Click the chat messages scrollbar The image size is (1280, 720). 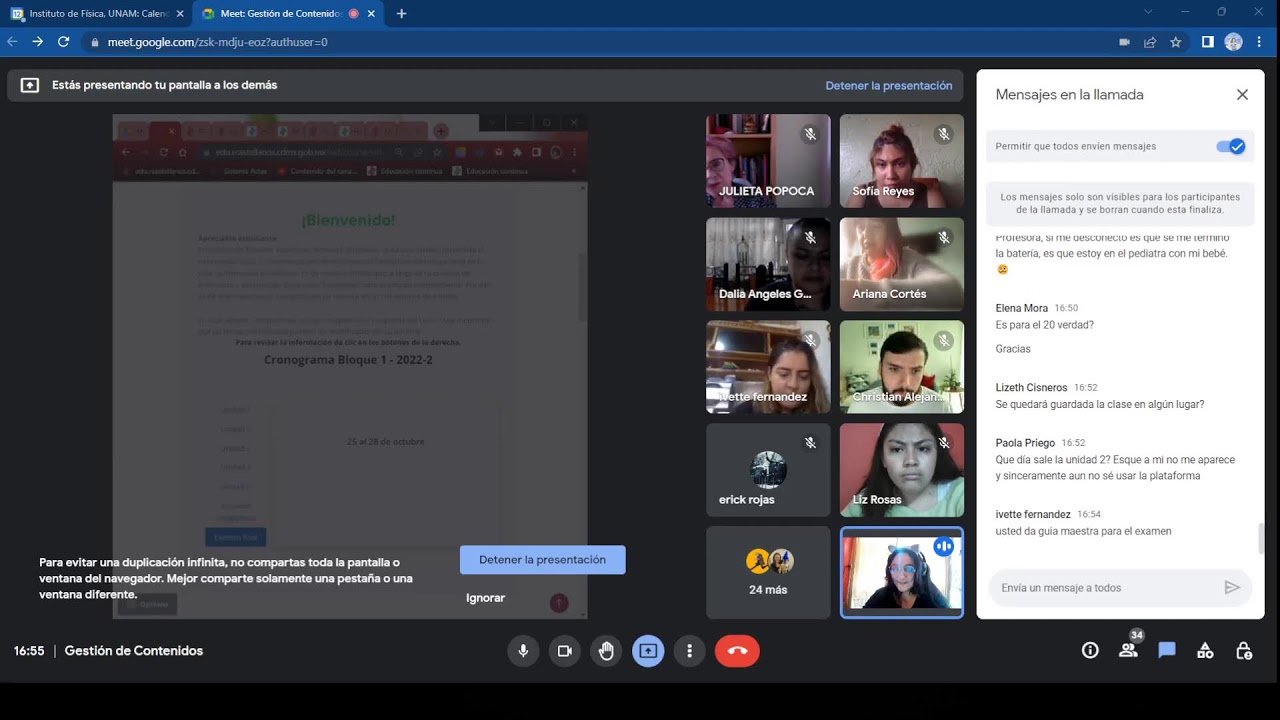click(x=1260, y=538)
